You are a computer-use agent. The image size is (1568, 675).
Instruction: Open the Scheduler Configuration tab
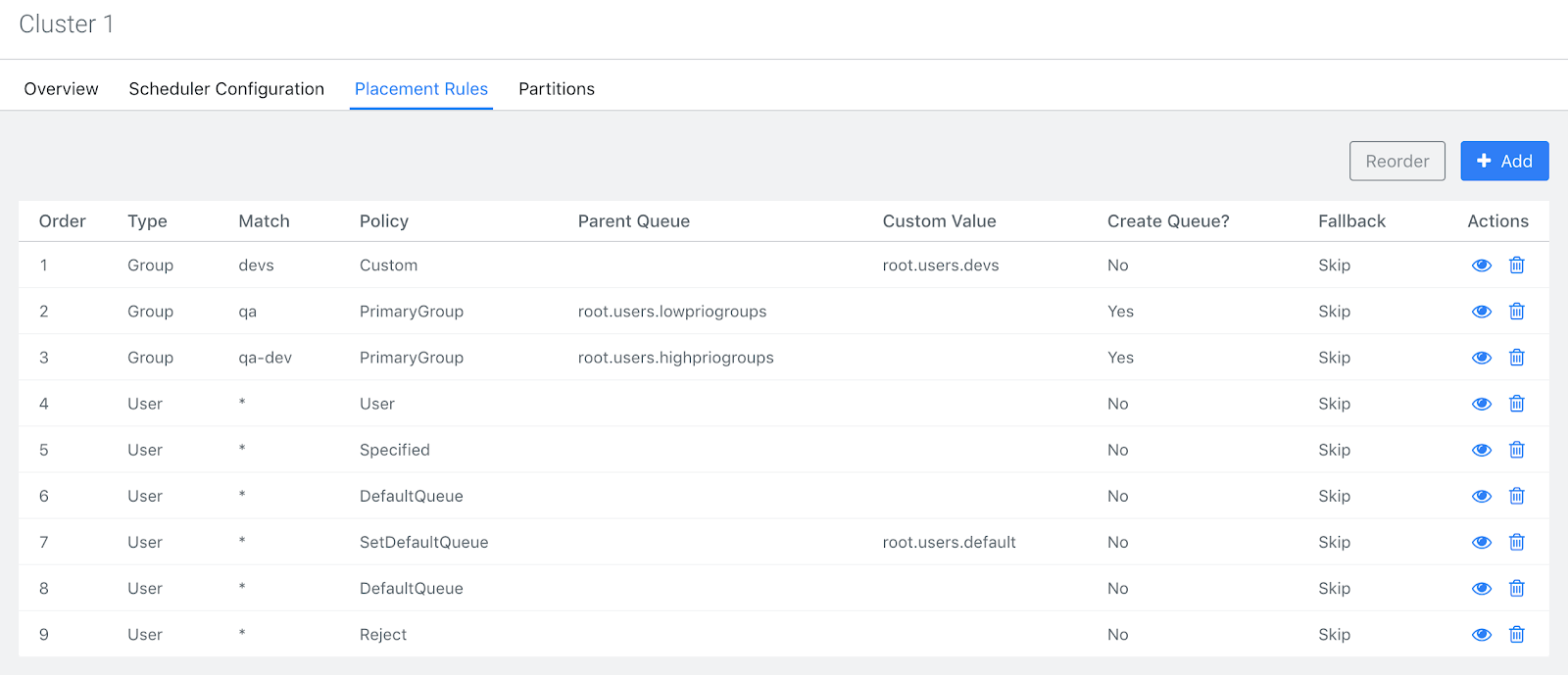click(x=226, y=89)
